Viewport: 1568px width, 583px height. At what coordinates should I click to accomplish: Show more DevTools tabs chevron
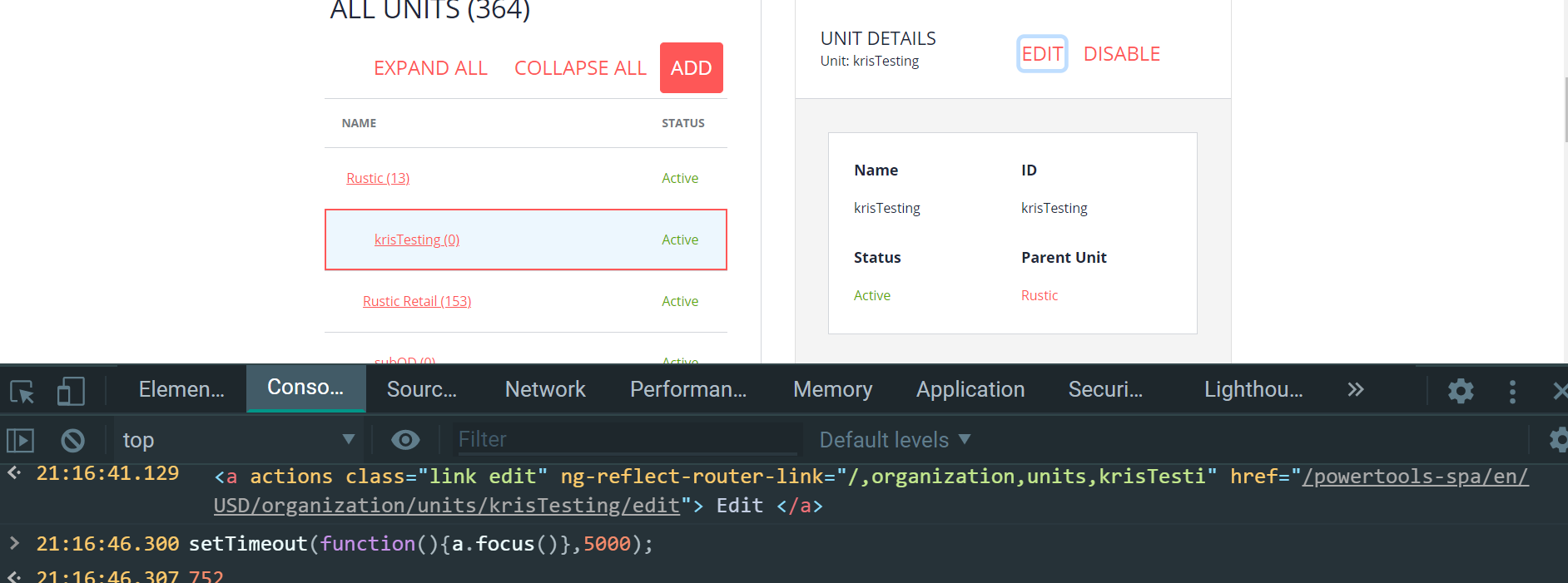(x=1356, y=389)
